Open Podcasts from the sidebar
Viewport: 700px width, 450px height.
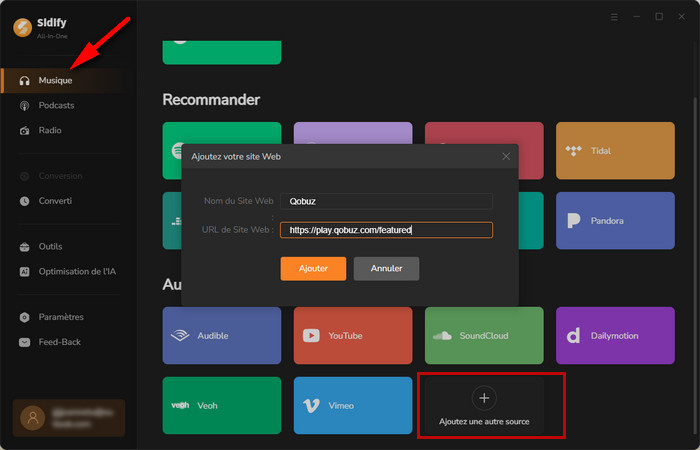[56, 105]
